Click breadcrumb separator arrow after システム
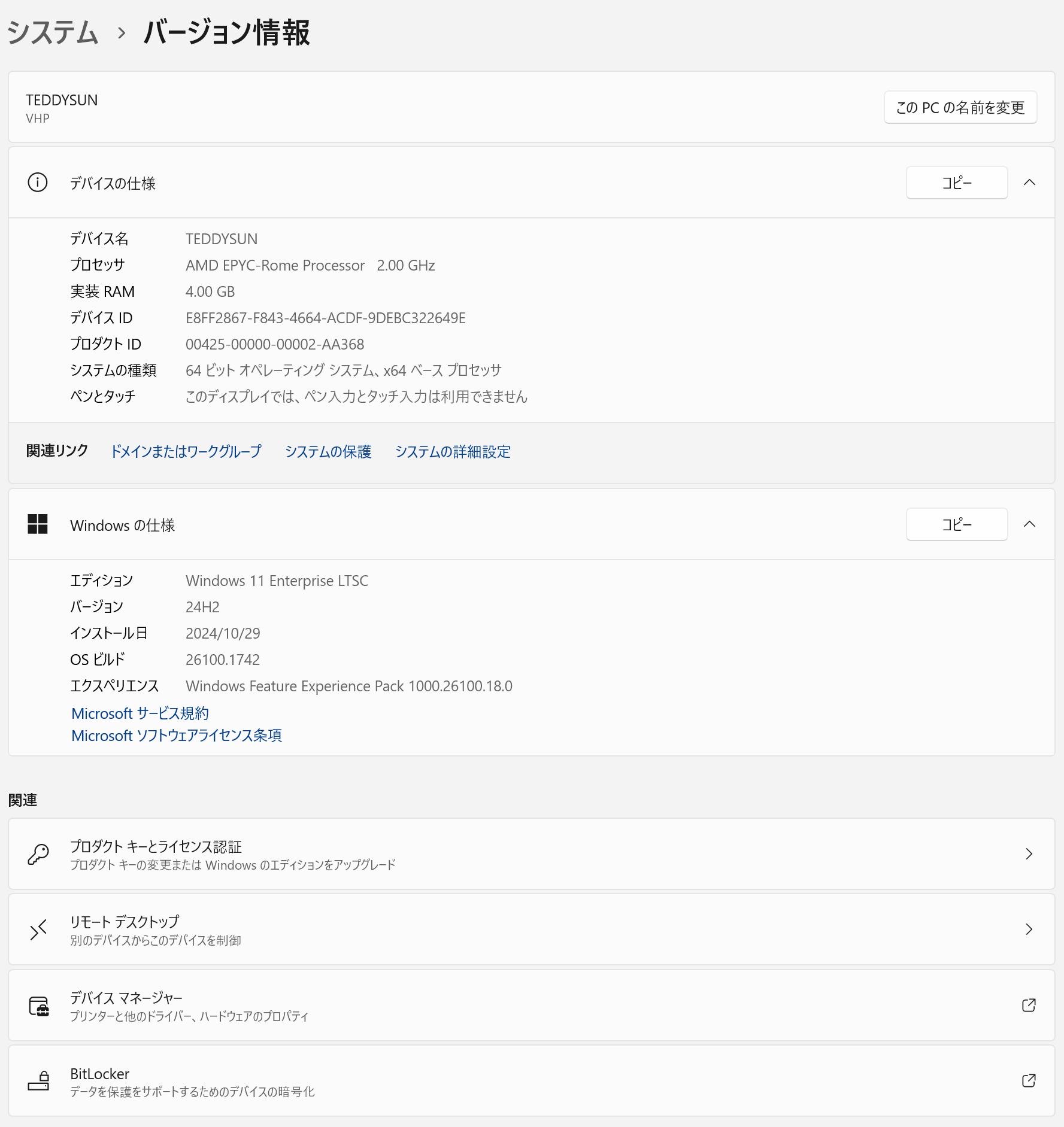The height and width of the screenshot is (1127, 1064). (122, 33)
